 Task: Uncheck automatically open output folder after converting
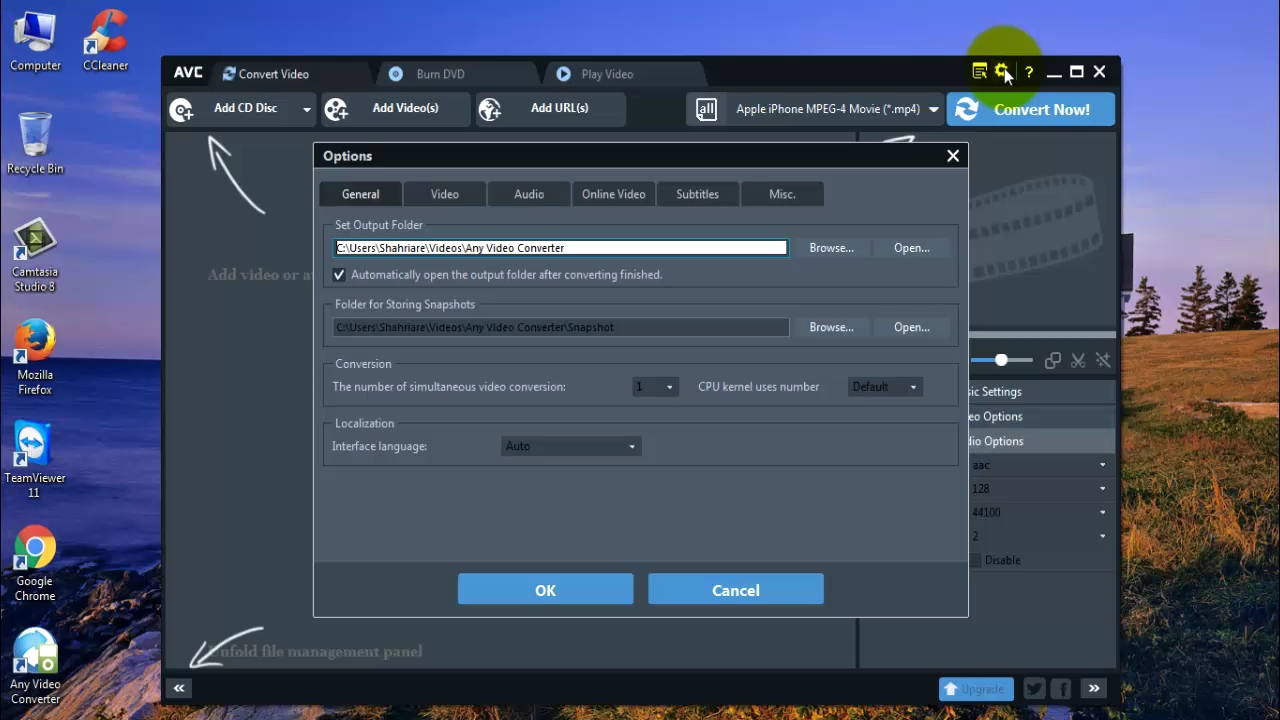pos(339,274)
